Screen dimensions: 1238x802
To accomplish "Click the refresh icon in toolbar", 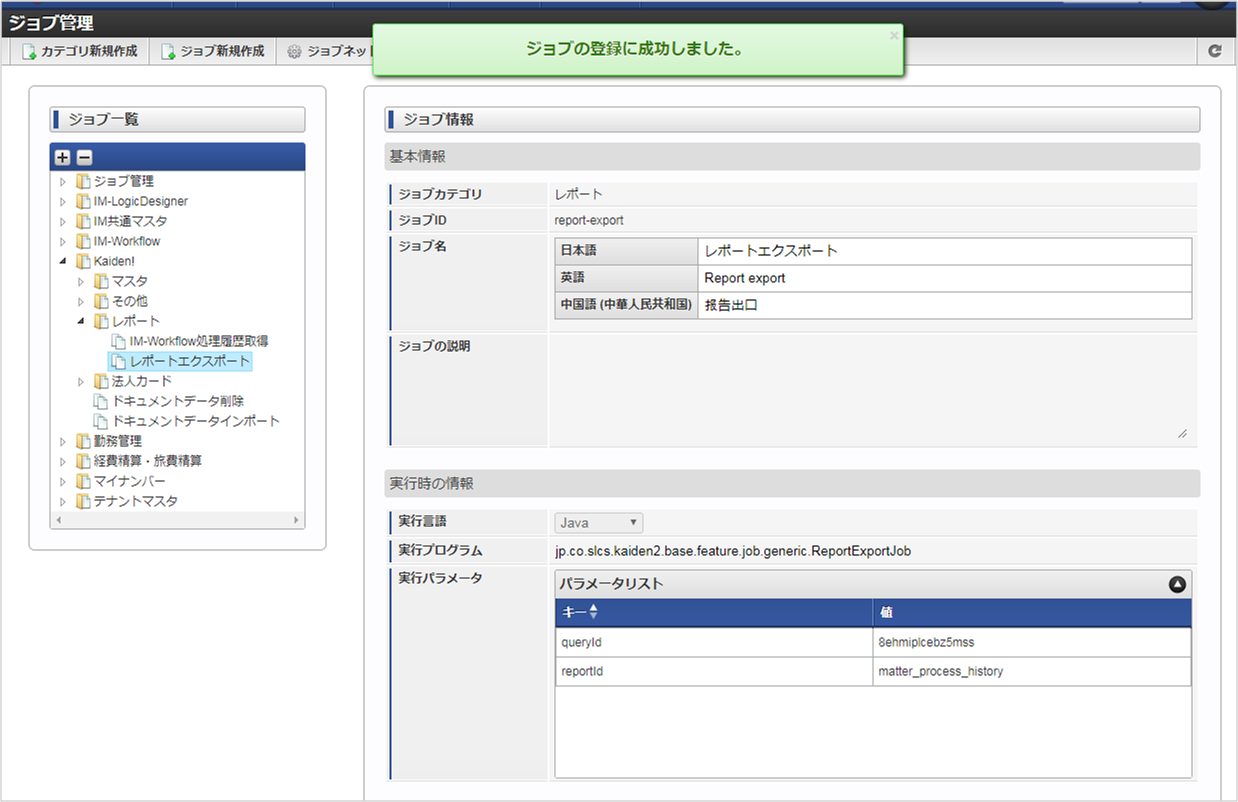I will click(1215, 51).
